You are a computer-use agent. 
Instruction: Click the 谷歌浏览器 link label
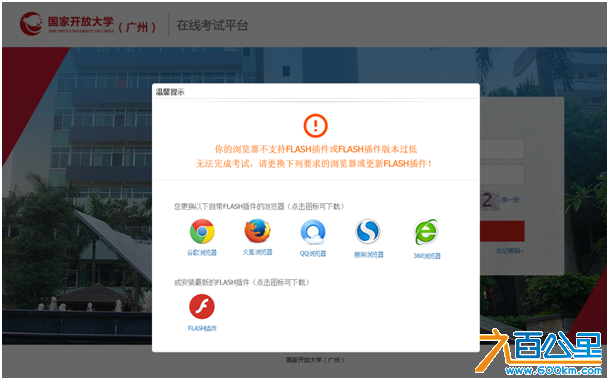pos(202,253)
